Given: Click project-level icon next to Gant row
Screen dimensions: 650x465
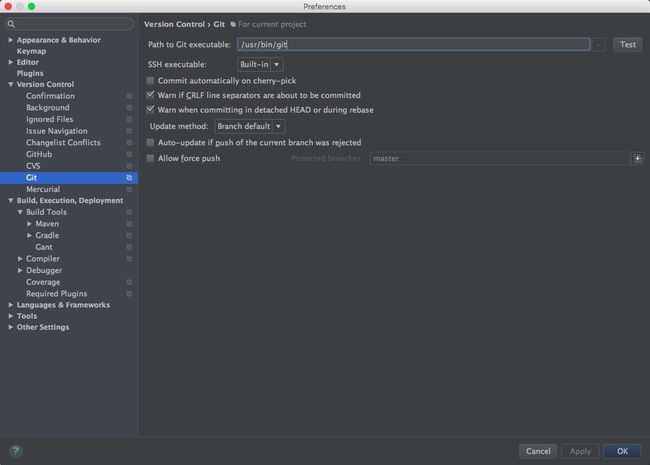Looking at the screenshot, I should (129, 247).
